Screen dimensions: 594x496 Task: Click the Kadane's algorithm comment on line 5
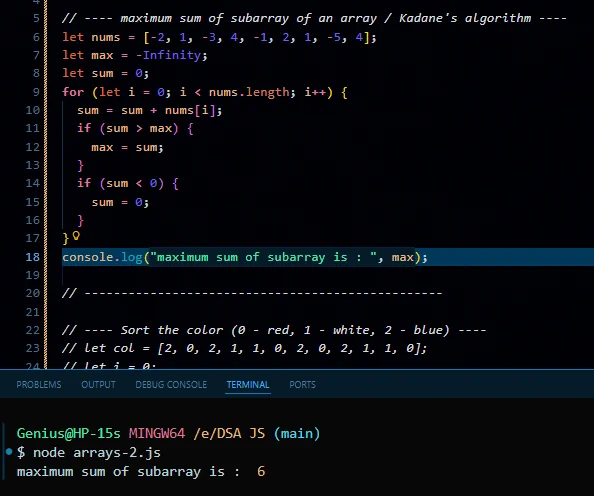point(314,18)
